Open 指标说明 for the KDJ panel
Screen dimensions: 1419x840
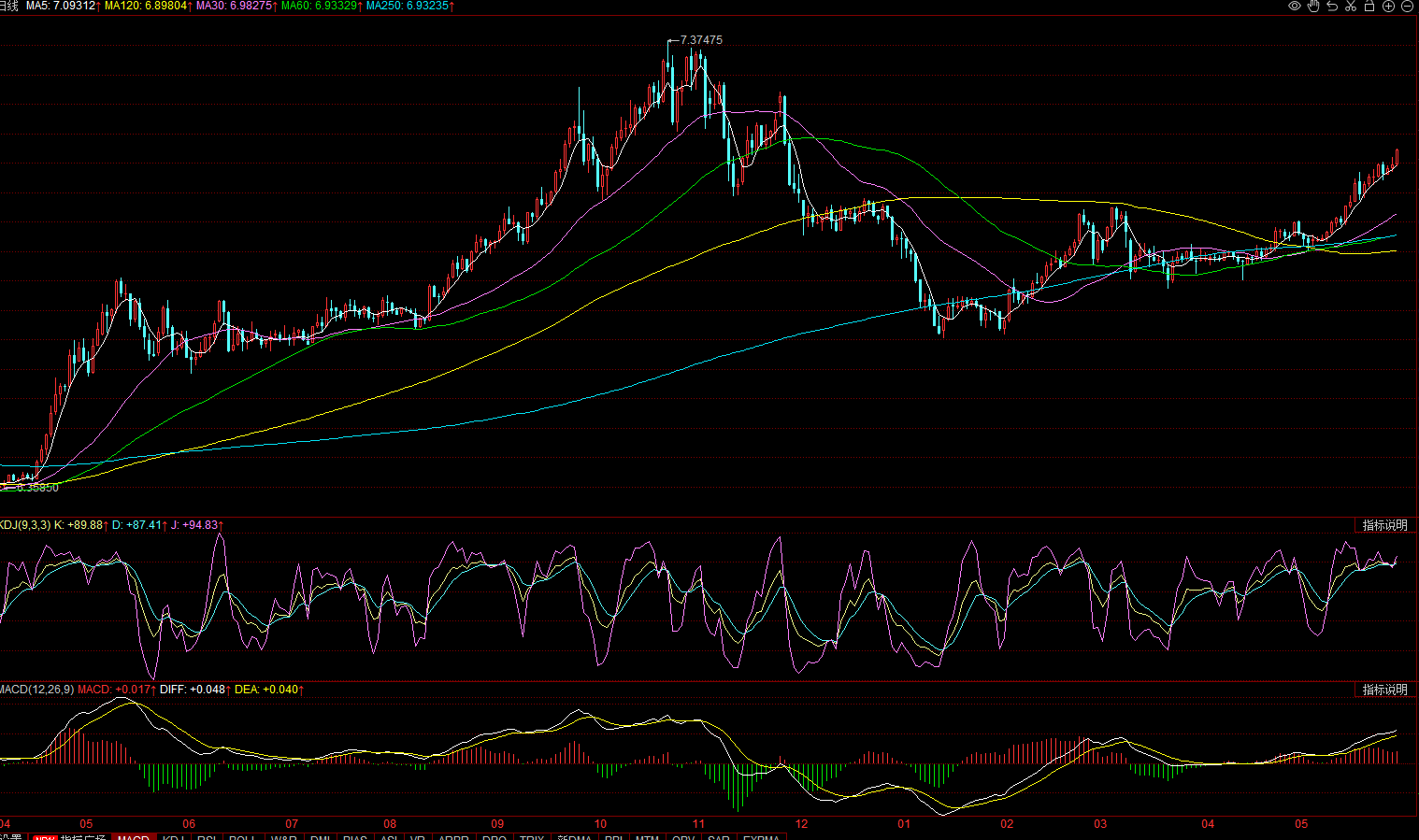click(1384, 525)
